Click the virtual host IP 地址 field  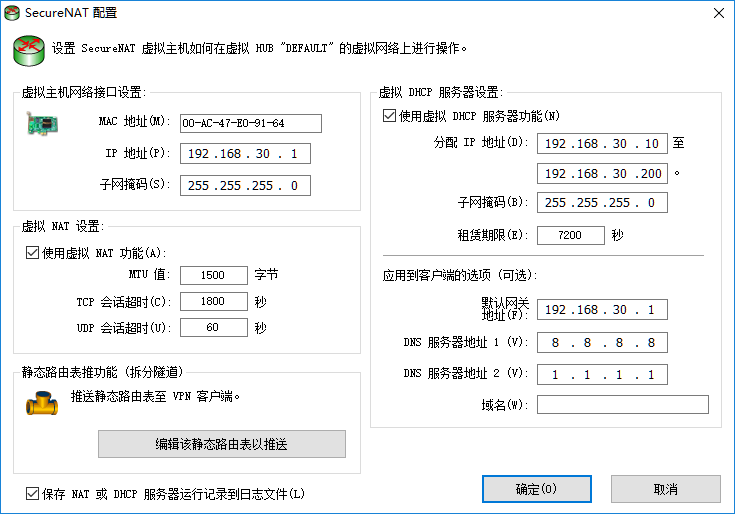click(245, 154)
